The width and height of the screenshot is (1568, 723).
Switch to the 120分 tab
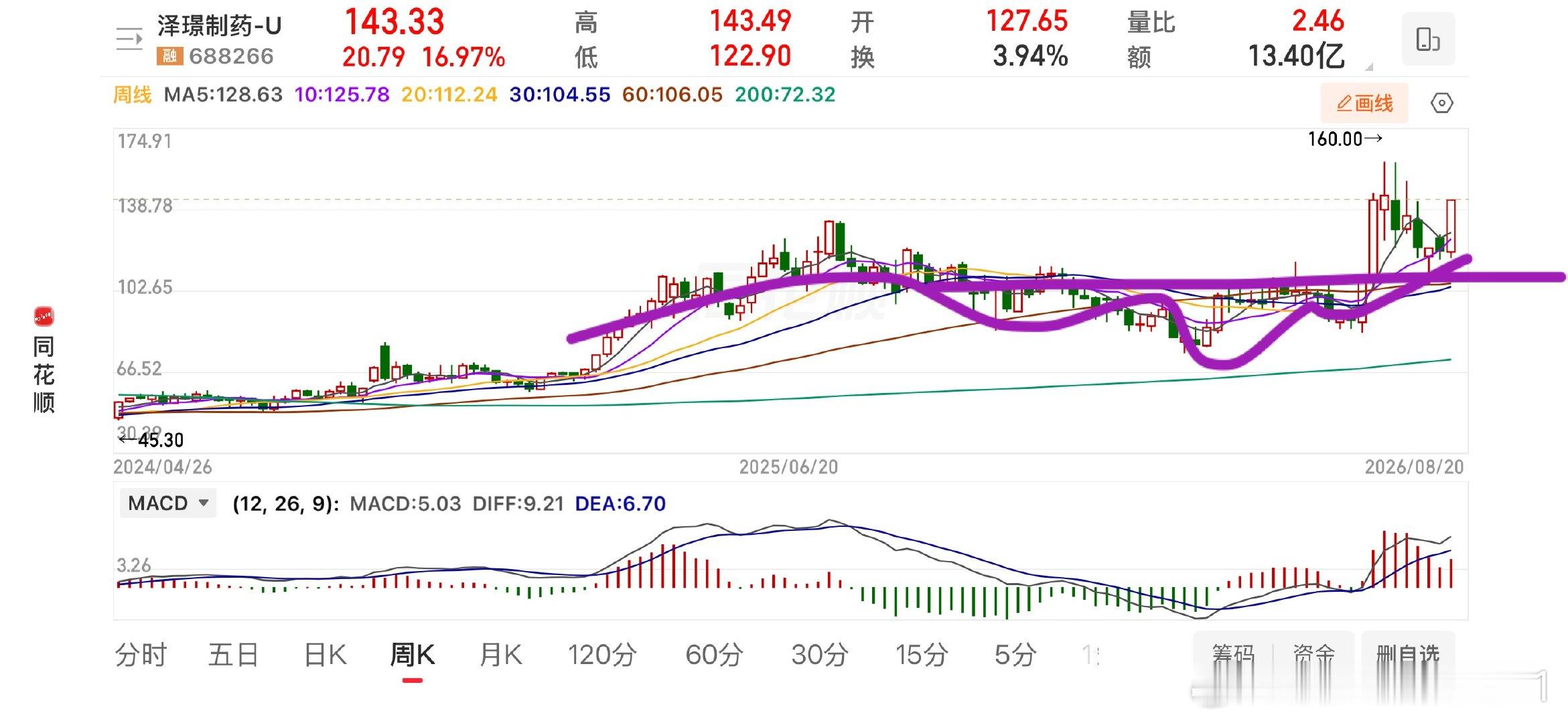click(x=602, y=655)
